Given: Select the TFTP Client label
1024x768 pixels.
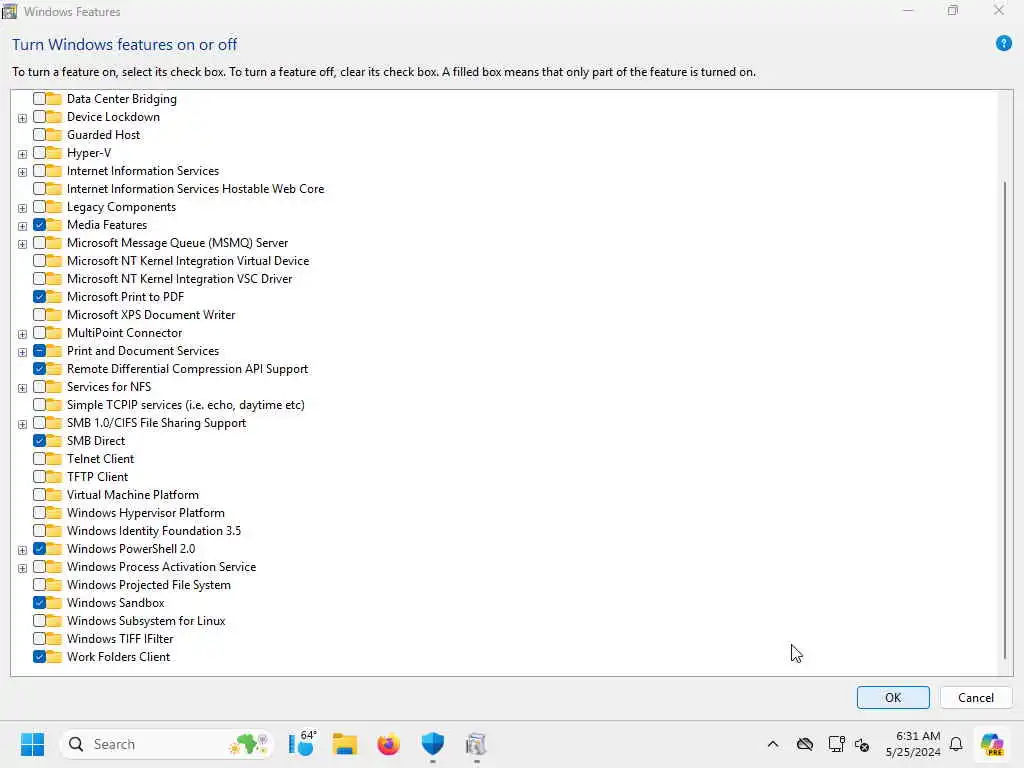Looking at the screenshot, I should click(x=97, y=477).
